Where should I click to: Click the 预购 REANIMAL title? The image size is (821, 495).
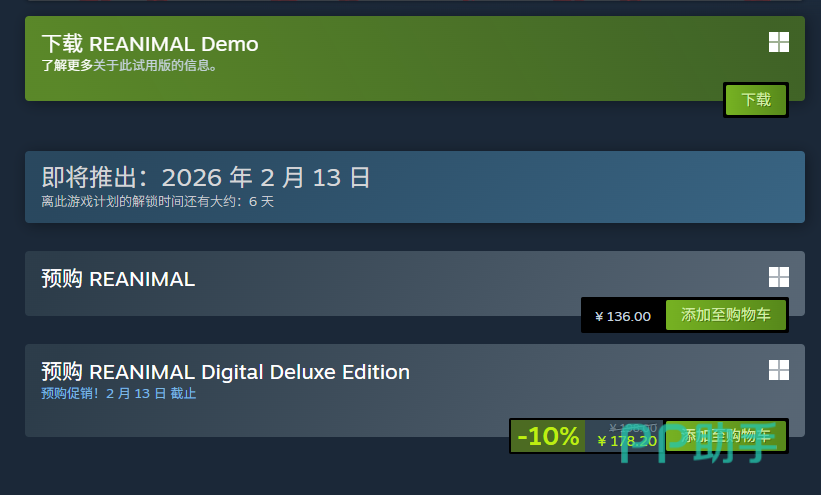point(118,279)
